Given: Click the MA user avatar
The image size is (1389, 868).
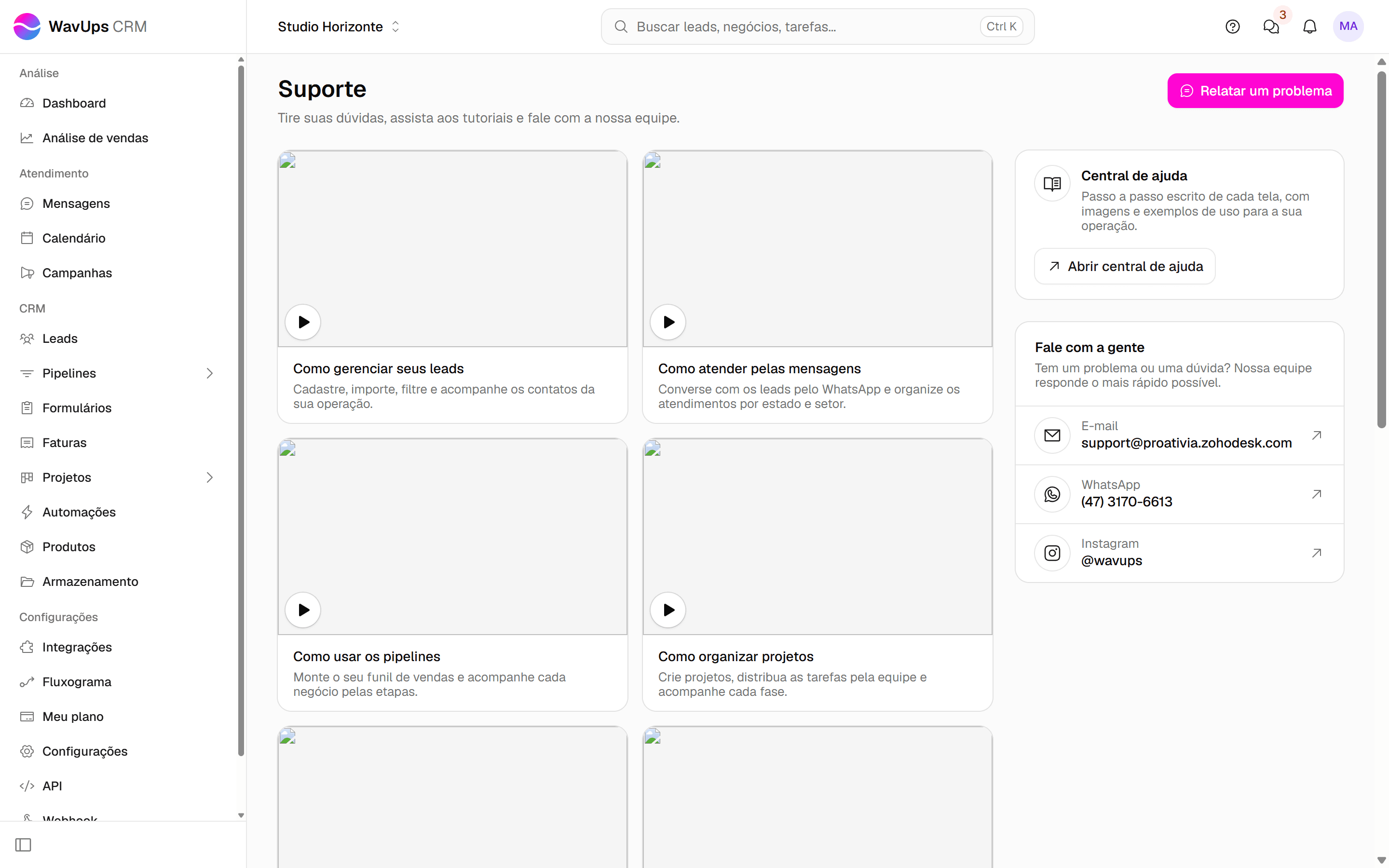Looking at the screenshot, I should [x=1348, y=27].
